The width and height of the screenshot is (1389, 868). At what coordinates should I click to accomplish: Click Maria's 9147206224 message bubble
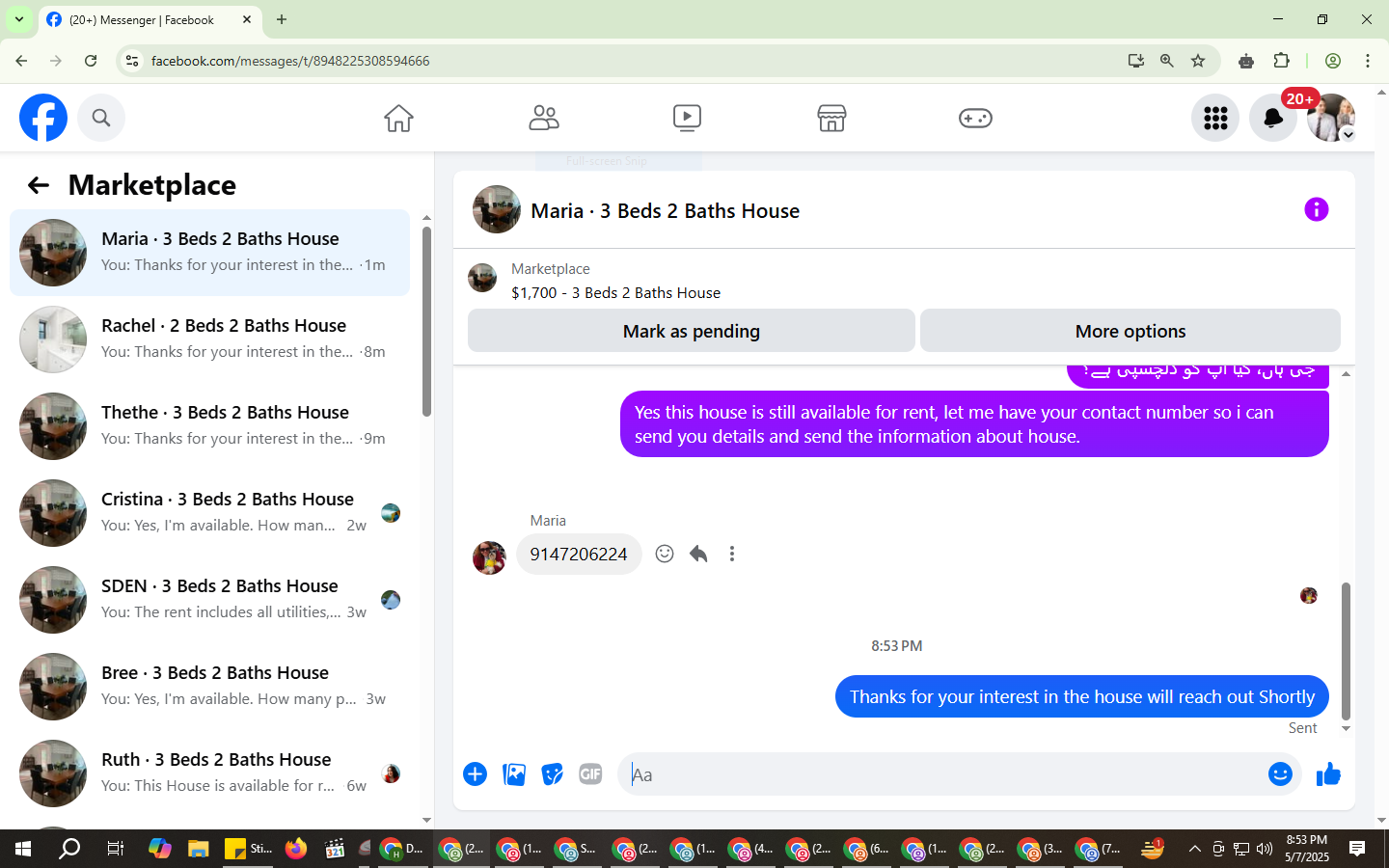579,554
